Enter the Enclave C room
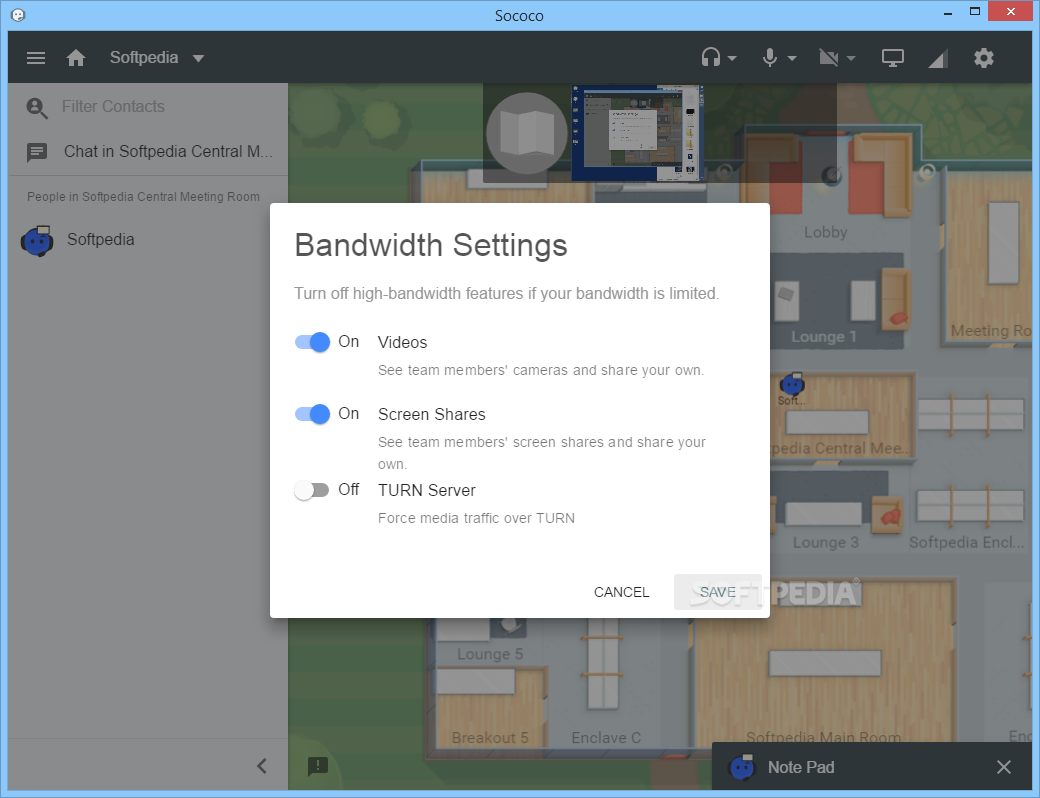1040x798 pixels. pos(606,738)
